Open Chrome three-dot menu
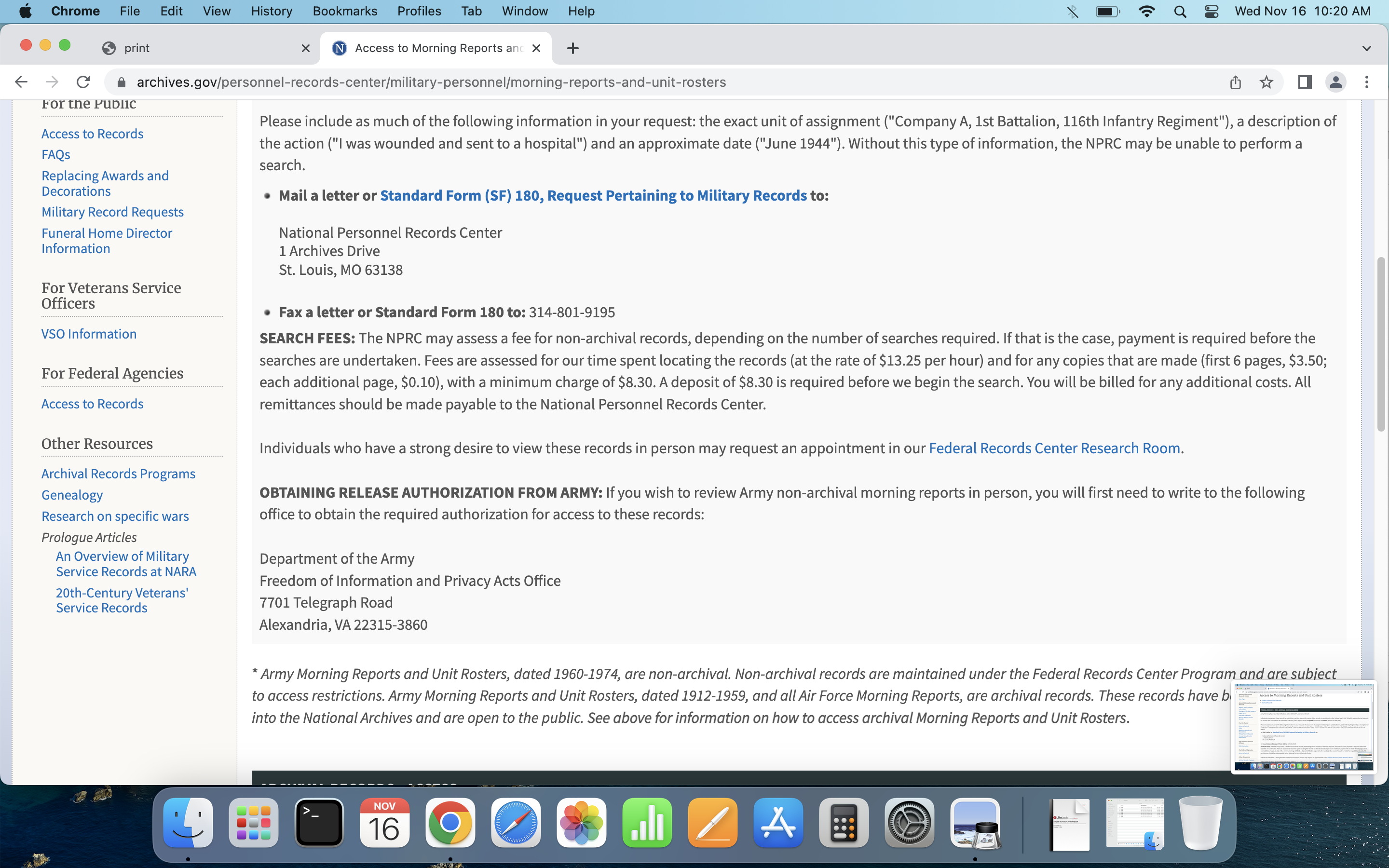This screenshot has height=868, width=1389. [1367, 82]
